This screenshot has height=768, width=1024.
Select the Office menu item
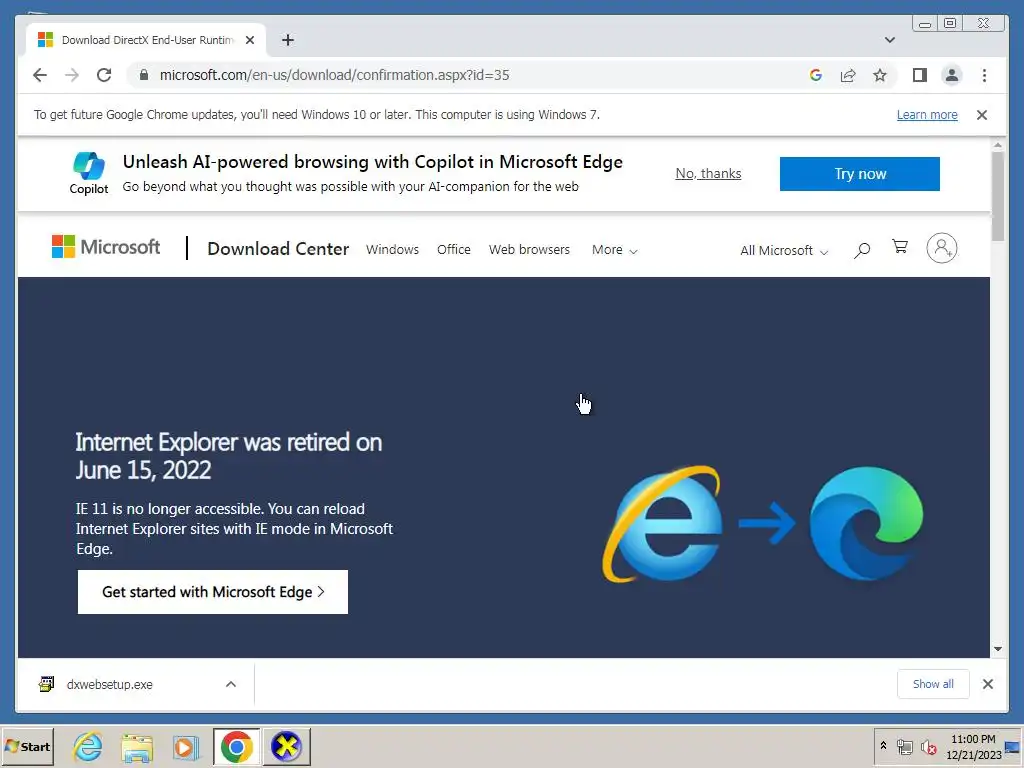click(x=454, y=249)
